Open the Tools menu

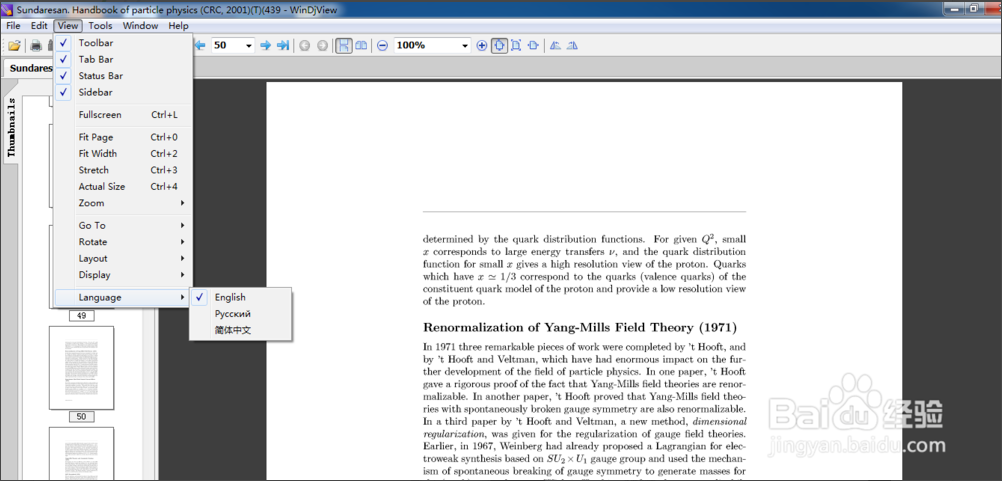point(100,26)
